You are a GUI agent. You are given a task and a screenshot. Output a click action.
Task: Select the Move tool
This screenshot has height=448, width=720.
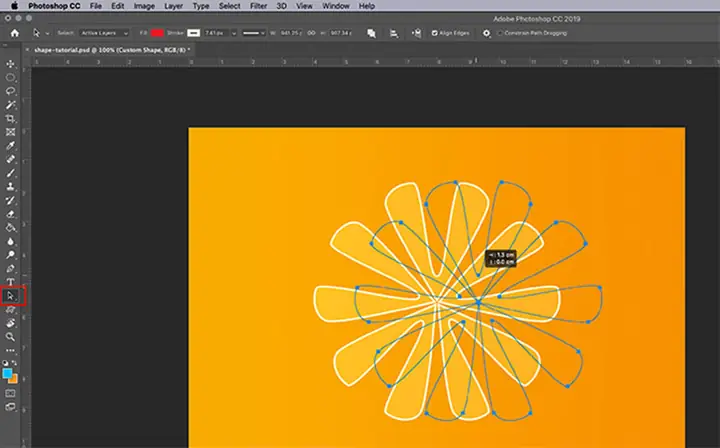[10, 64]
